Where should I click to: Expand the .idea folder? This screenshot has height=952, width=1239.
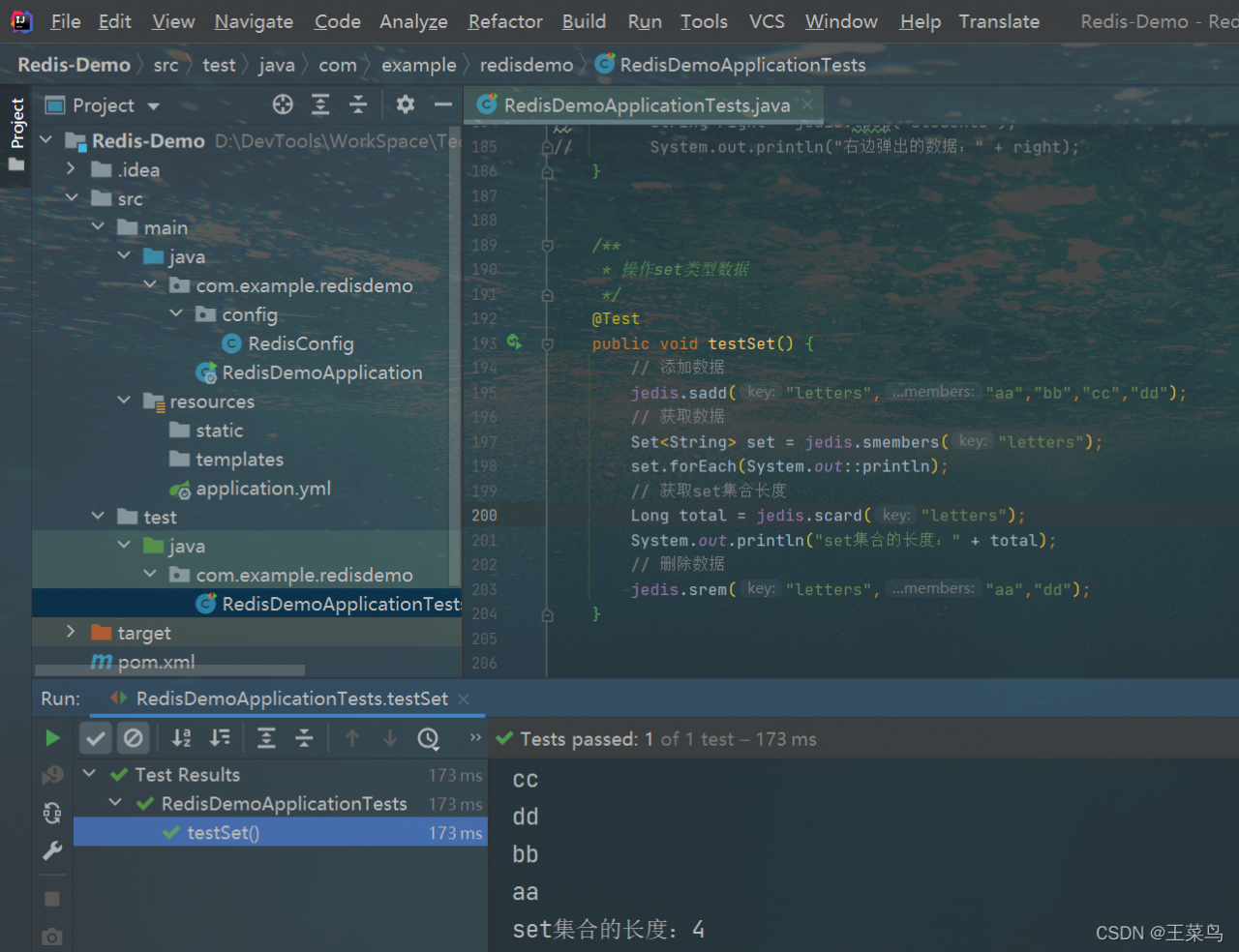71,169
